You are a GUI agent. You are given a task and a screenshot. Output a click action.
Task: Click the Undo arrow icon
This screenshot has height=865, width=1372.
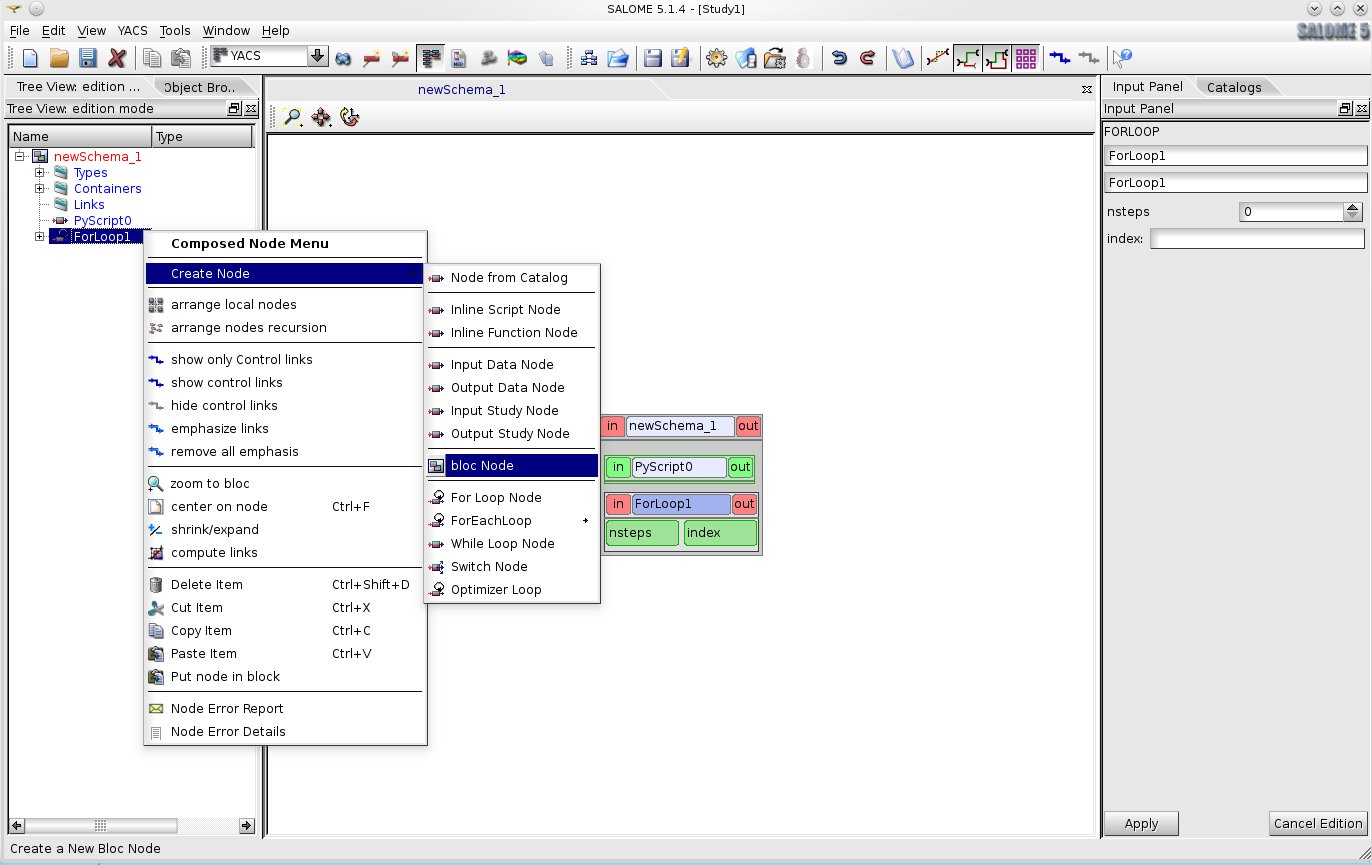click(840, 58)
